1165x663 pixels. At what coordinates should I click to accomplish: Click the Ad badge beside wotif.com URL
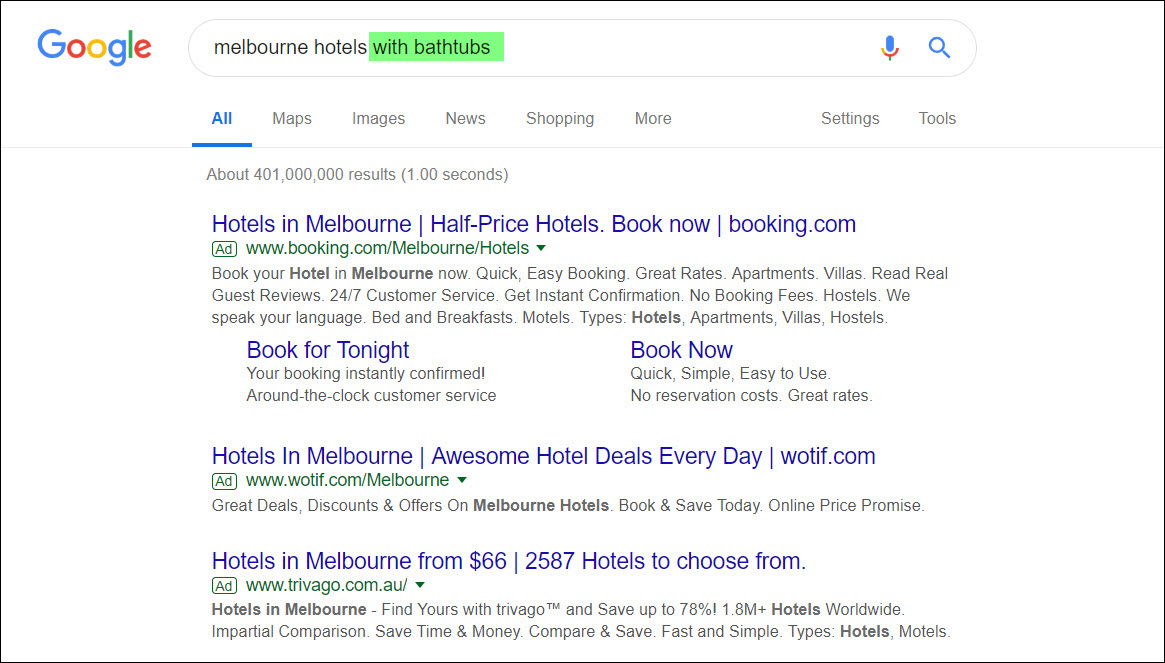(224, 481)
